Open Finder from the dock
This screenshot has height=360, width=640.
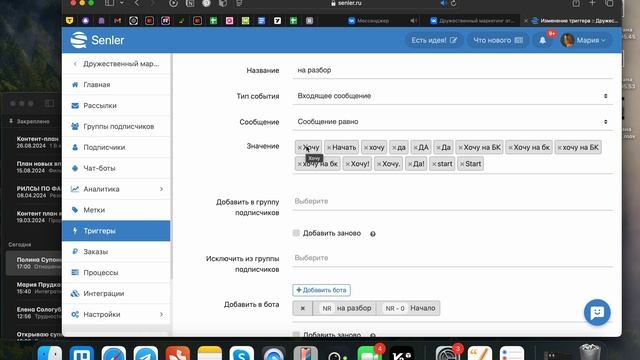(x=50, y=353)
